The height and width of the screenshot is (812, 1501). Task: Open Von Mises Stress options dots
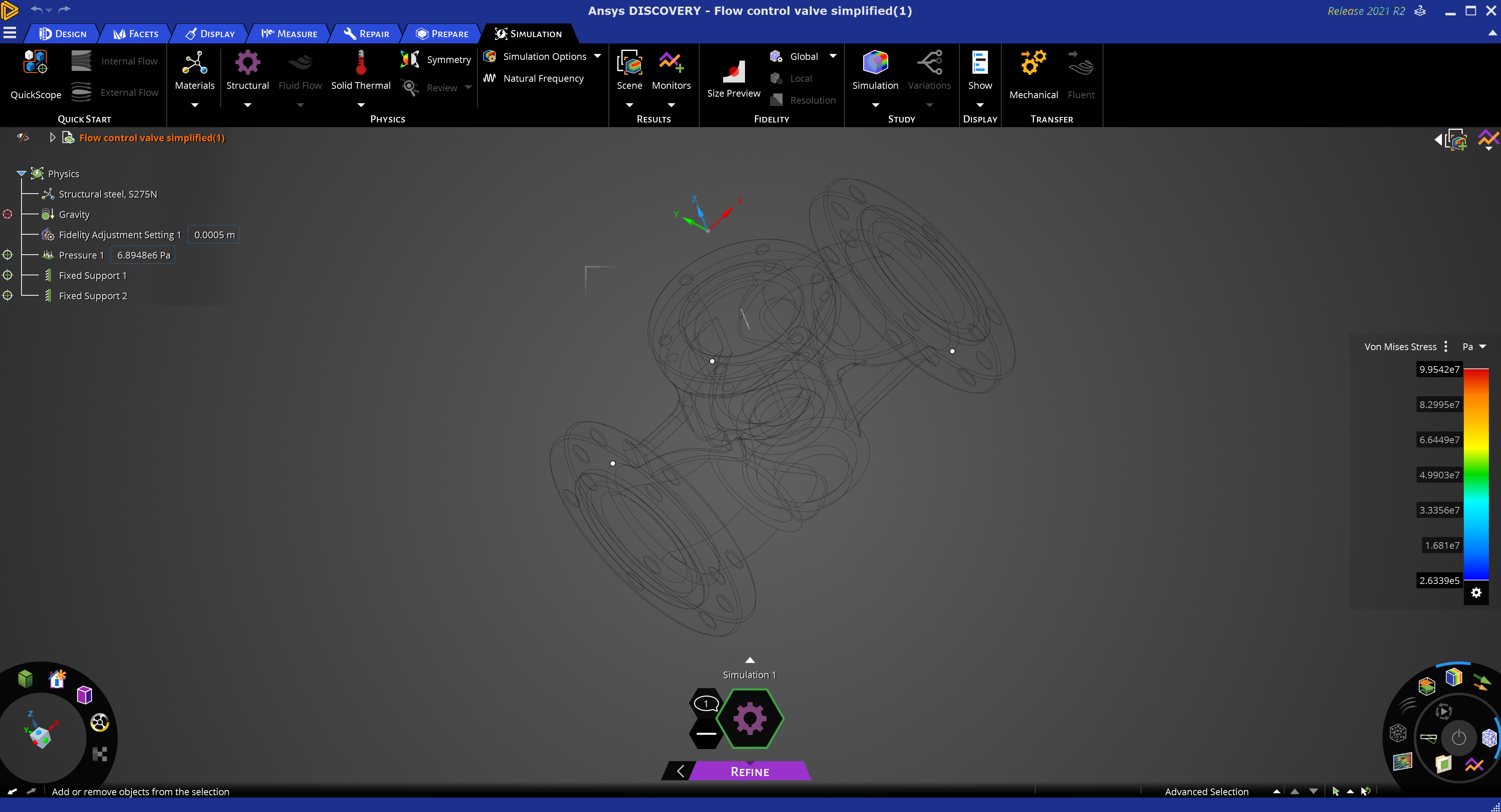pyautogui.click(x=1446, y=347)
